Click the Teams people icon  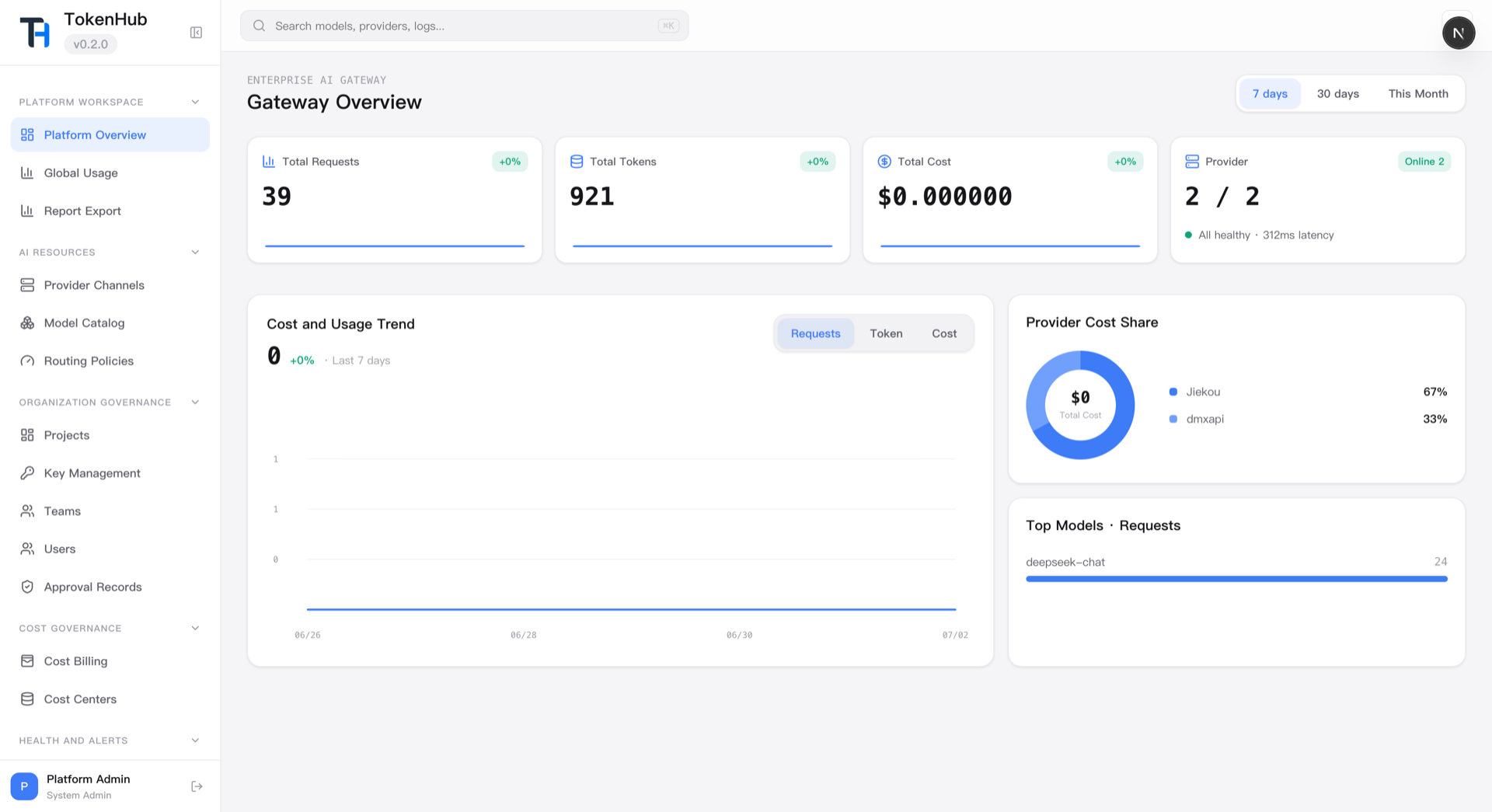coord(27,511)
